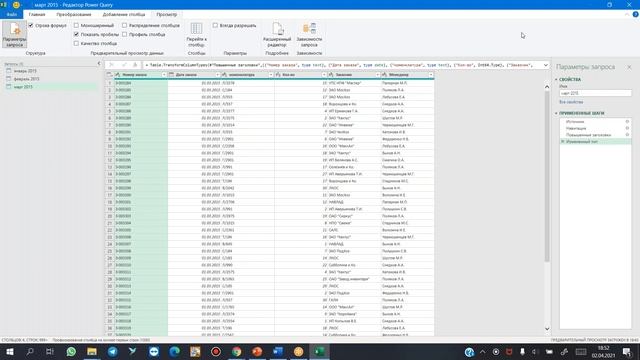Switch to the Добавление столбца tab
This screenshot has width=640, height=360.
124,14
